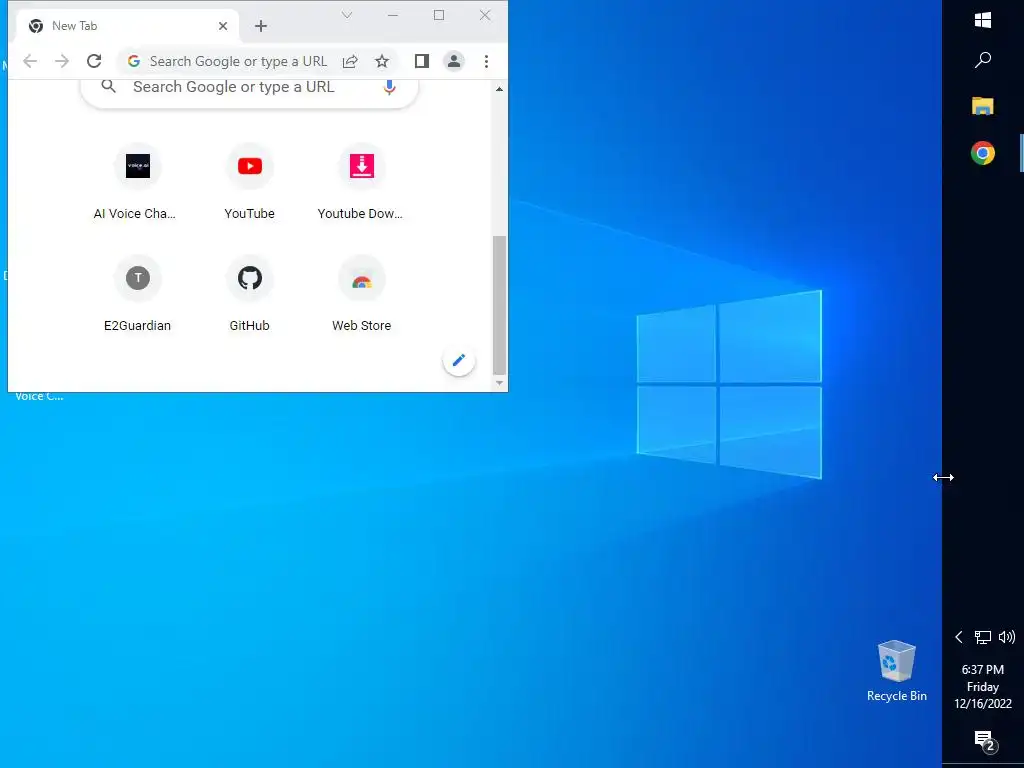Go forward with the forward arrow
The image size is (1024, 768).
(x=62, y=61)
